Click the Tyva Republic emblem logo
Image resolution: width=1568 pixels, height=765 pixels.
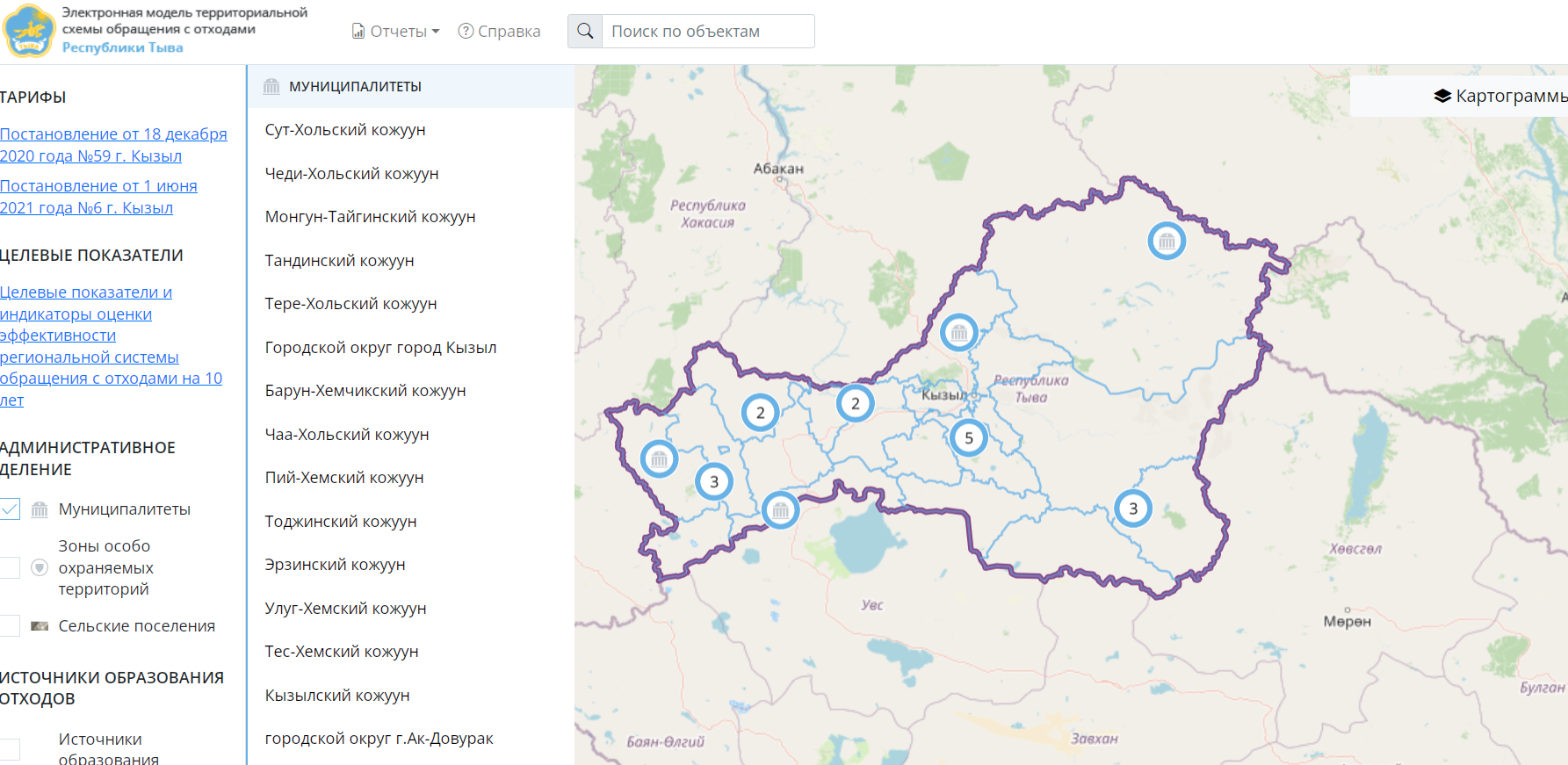[x=29, y=31]
